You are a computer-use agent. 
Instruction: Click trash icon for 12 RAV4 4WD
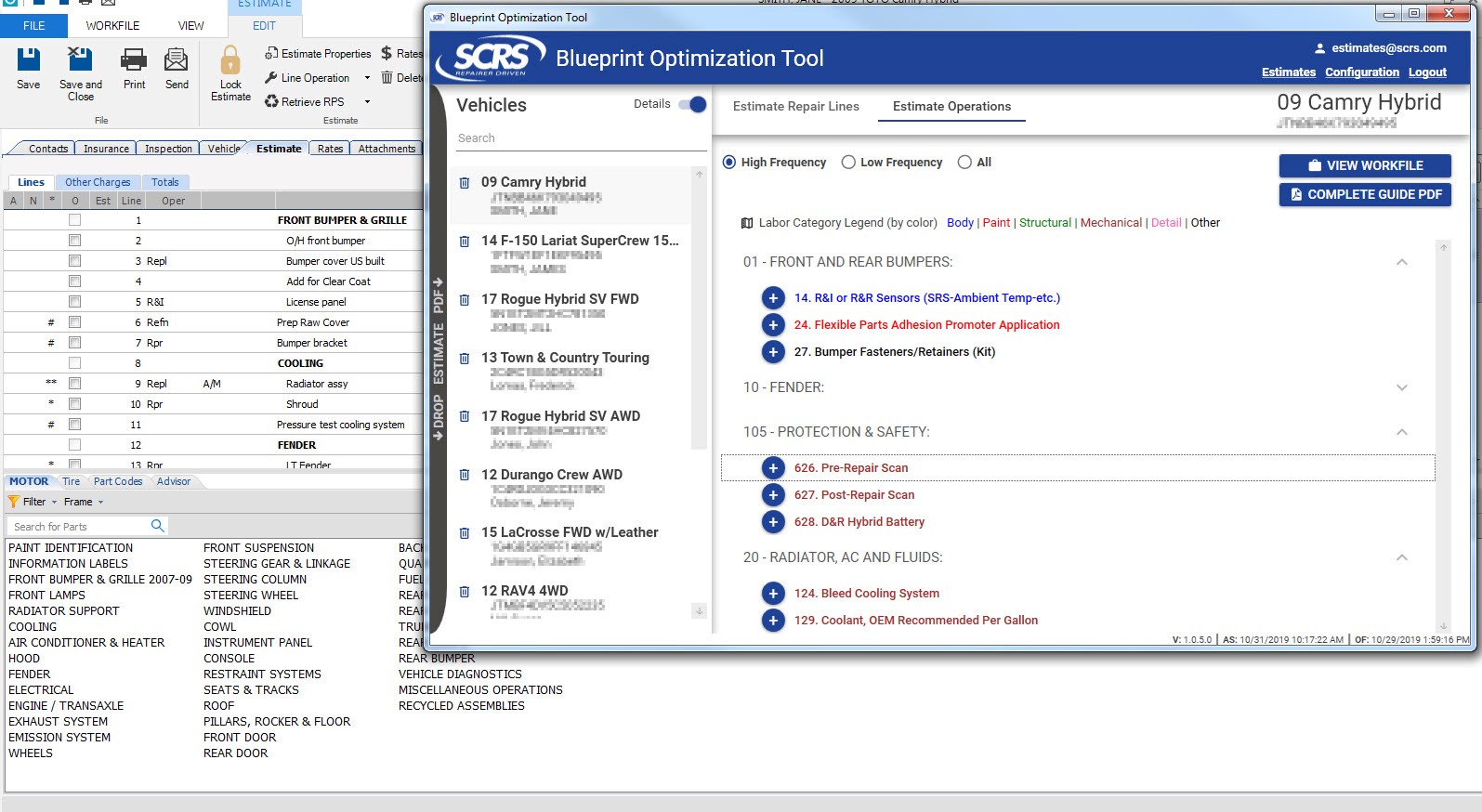(465, 592)
